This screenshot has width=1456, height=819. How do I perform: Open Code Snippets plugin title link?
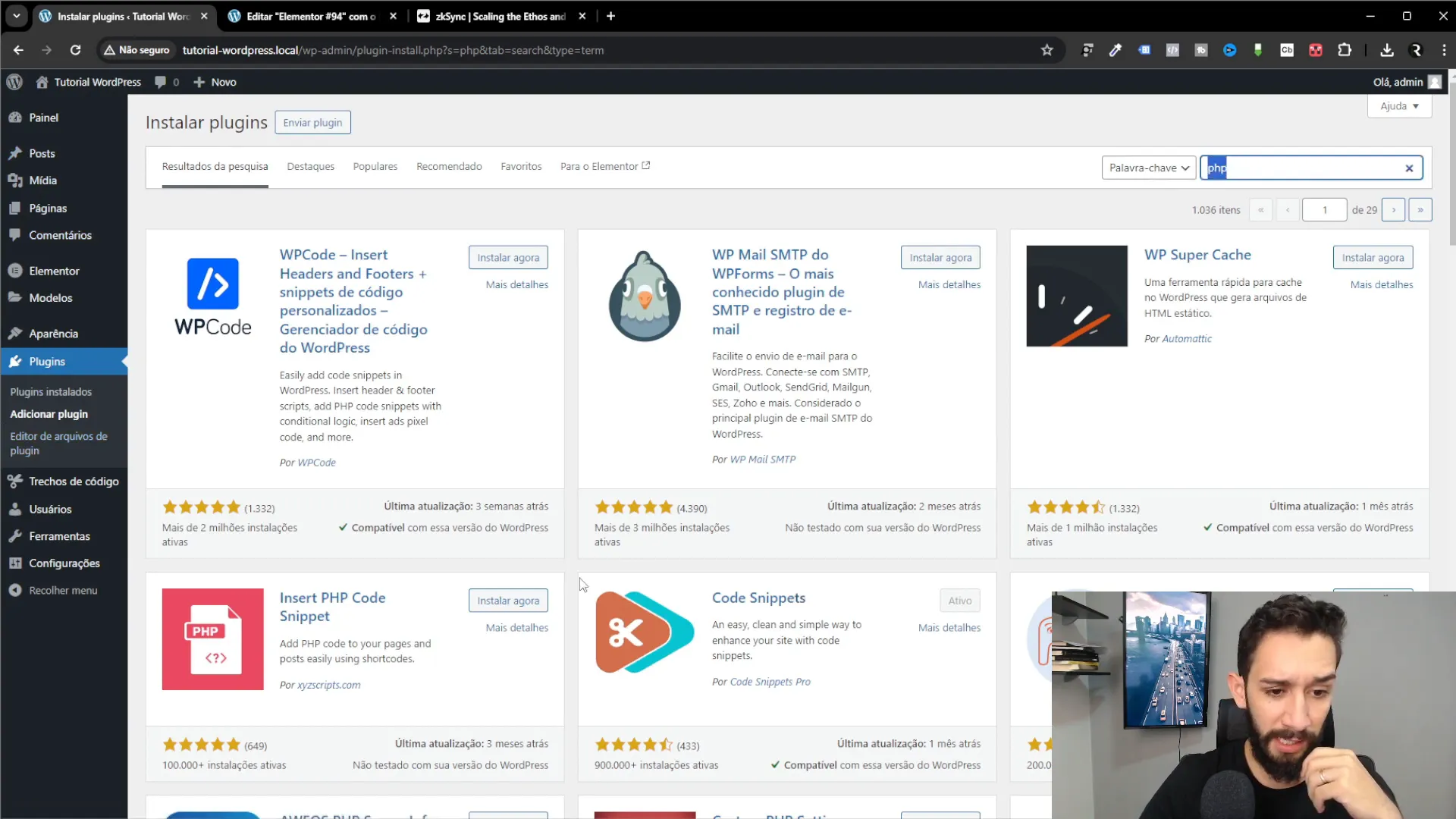tap(758, 598)
